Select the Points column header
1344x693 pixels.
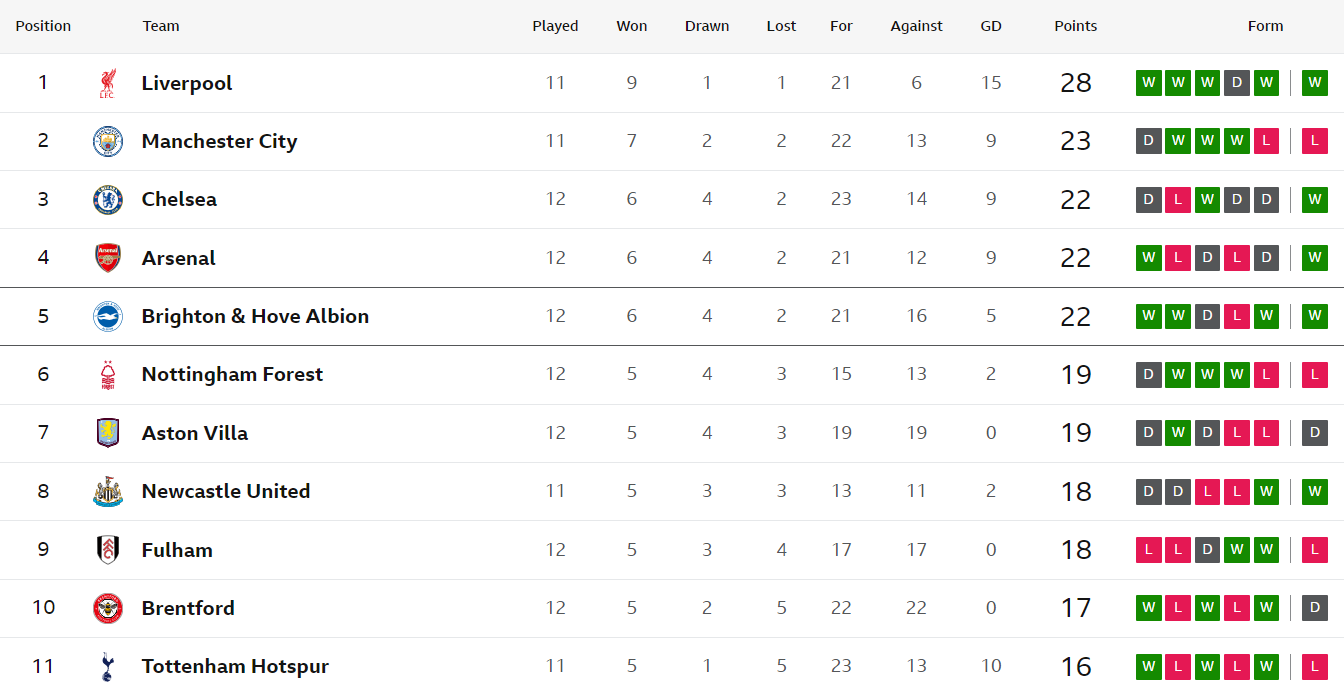[1076, 26]
